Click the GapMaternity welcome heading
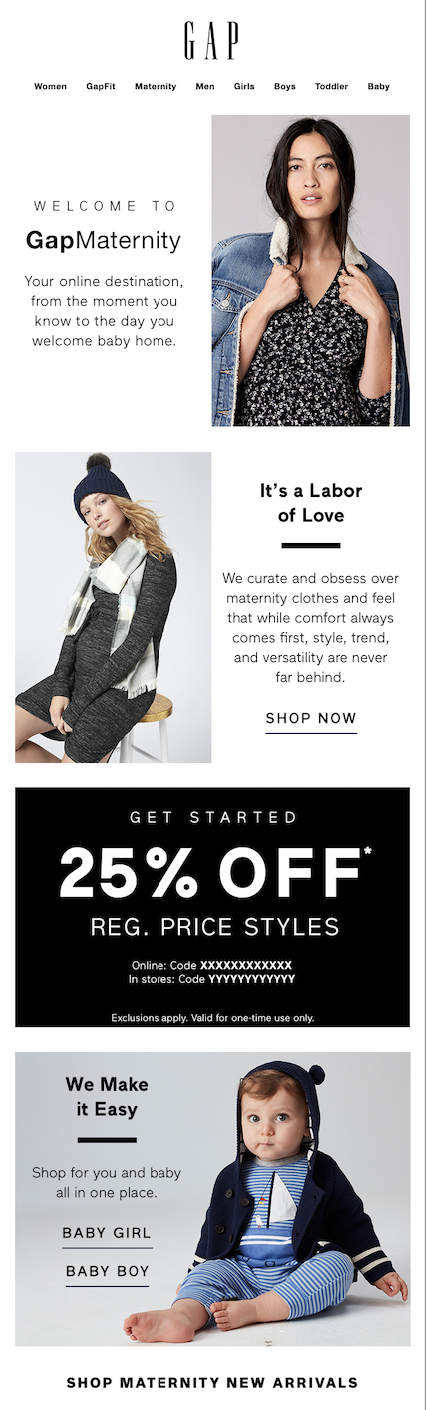426x1410 pixels. [x=103, y=240]
